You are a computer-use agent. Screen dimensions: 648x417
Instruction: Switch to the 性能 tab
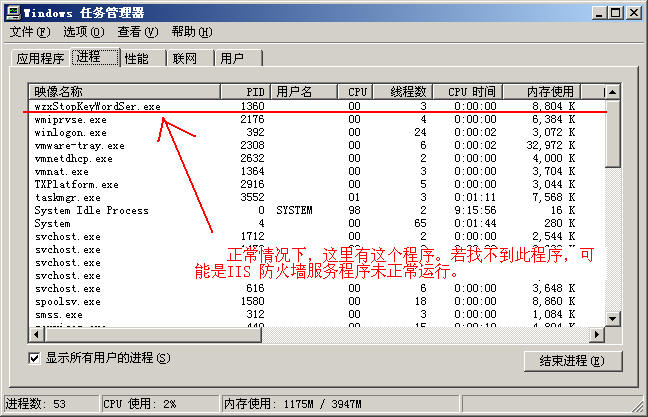tap(143, 58)
